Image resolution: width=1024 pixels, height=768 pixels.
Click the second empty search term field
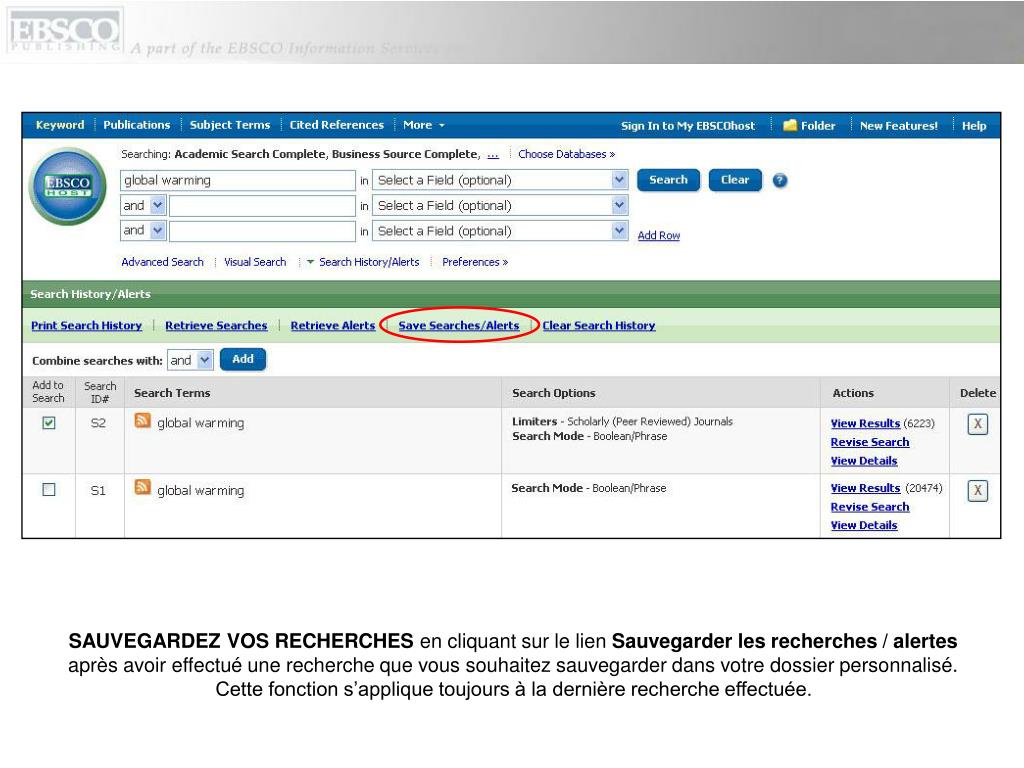click(262, 206)
